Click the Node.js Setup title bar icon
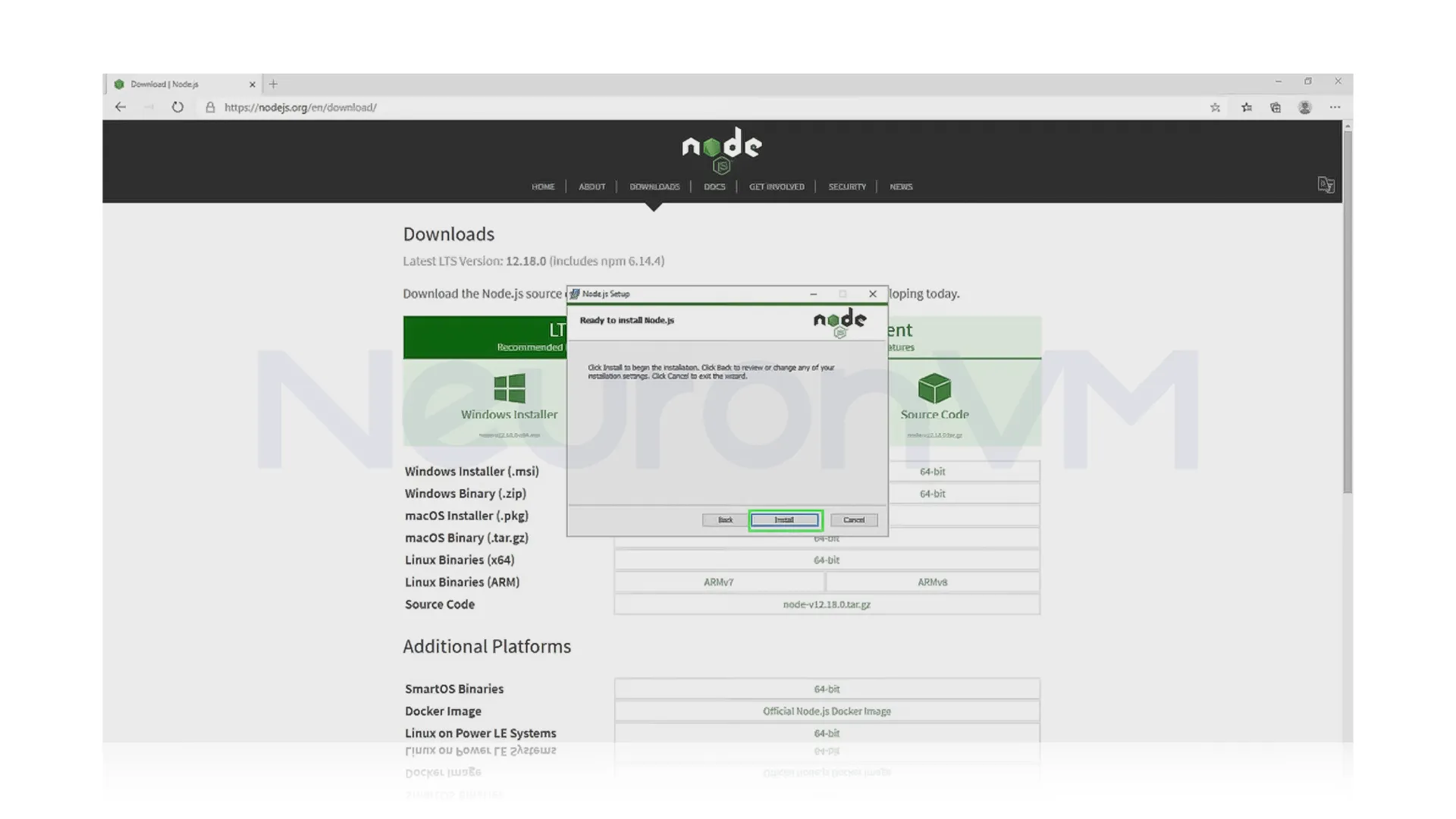This screenshot has width=1456, height=819. tap(575, 294)
